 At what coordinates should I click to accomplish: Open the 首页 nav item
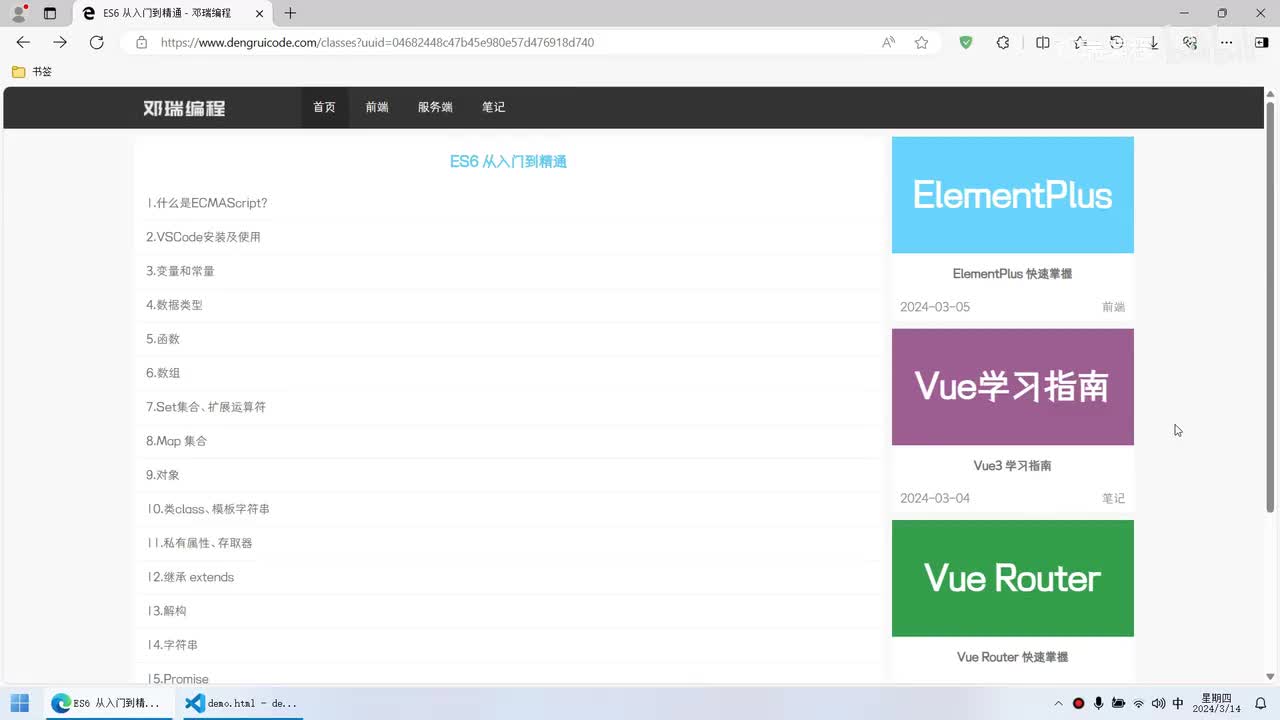point(324,107)
